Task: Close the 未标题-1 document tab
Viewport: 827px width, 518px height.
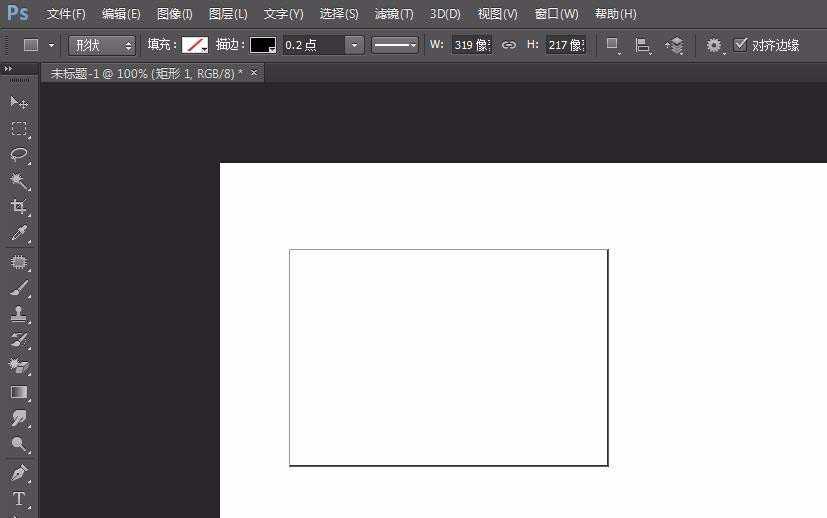Action: point(254,73)
